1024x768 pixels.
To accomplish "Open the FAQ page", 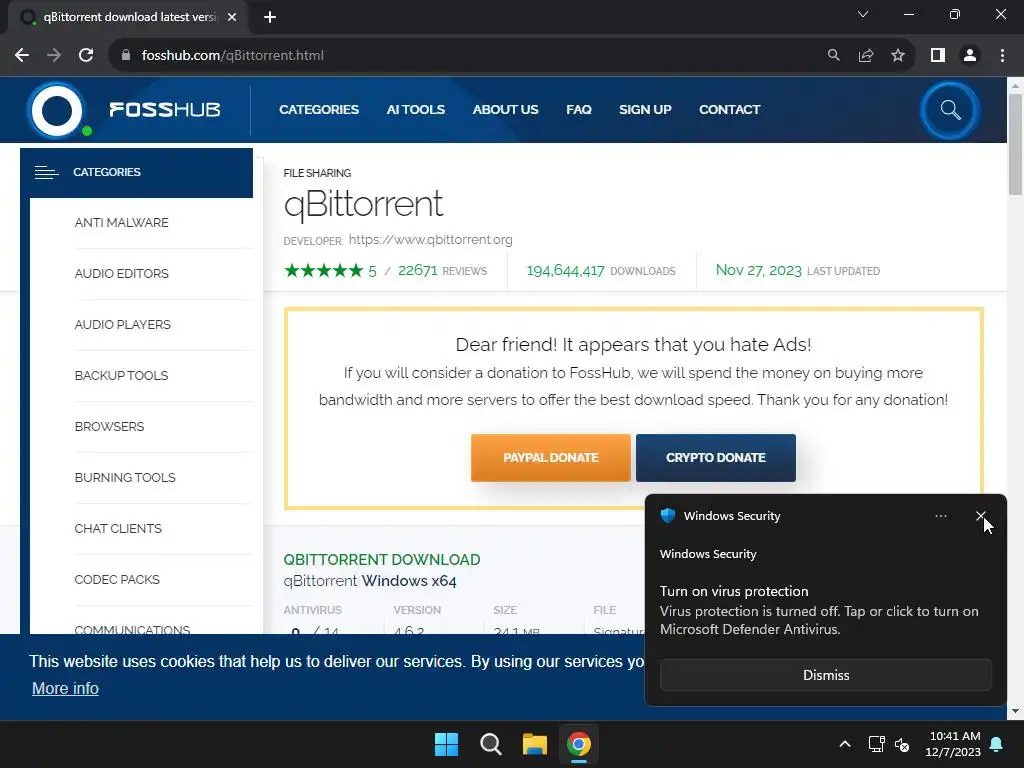I will point(579,110).
